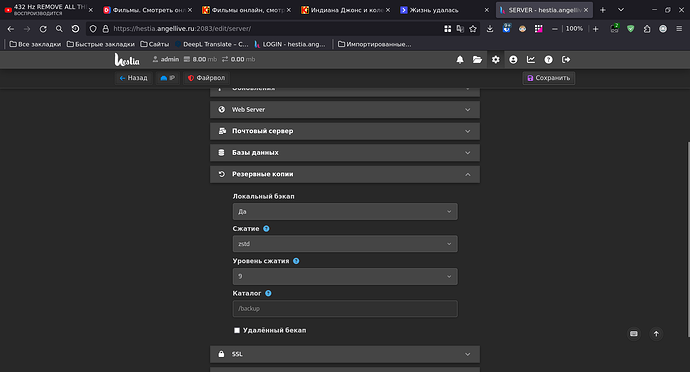
Task: Open the shield protection extension icon
Action: (x=631, y=29)
